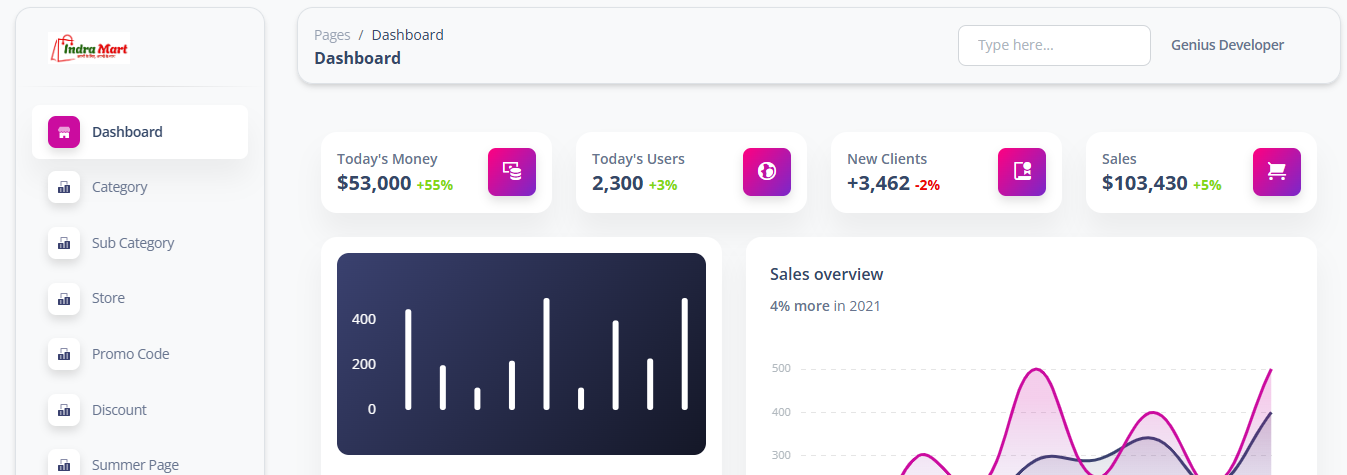The width and height of the screenshot is (1347, 475).
Task: Click the Today's Users globe icon
Action: pos(767,172)
